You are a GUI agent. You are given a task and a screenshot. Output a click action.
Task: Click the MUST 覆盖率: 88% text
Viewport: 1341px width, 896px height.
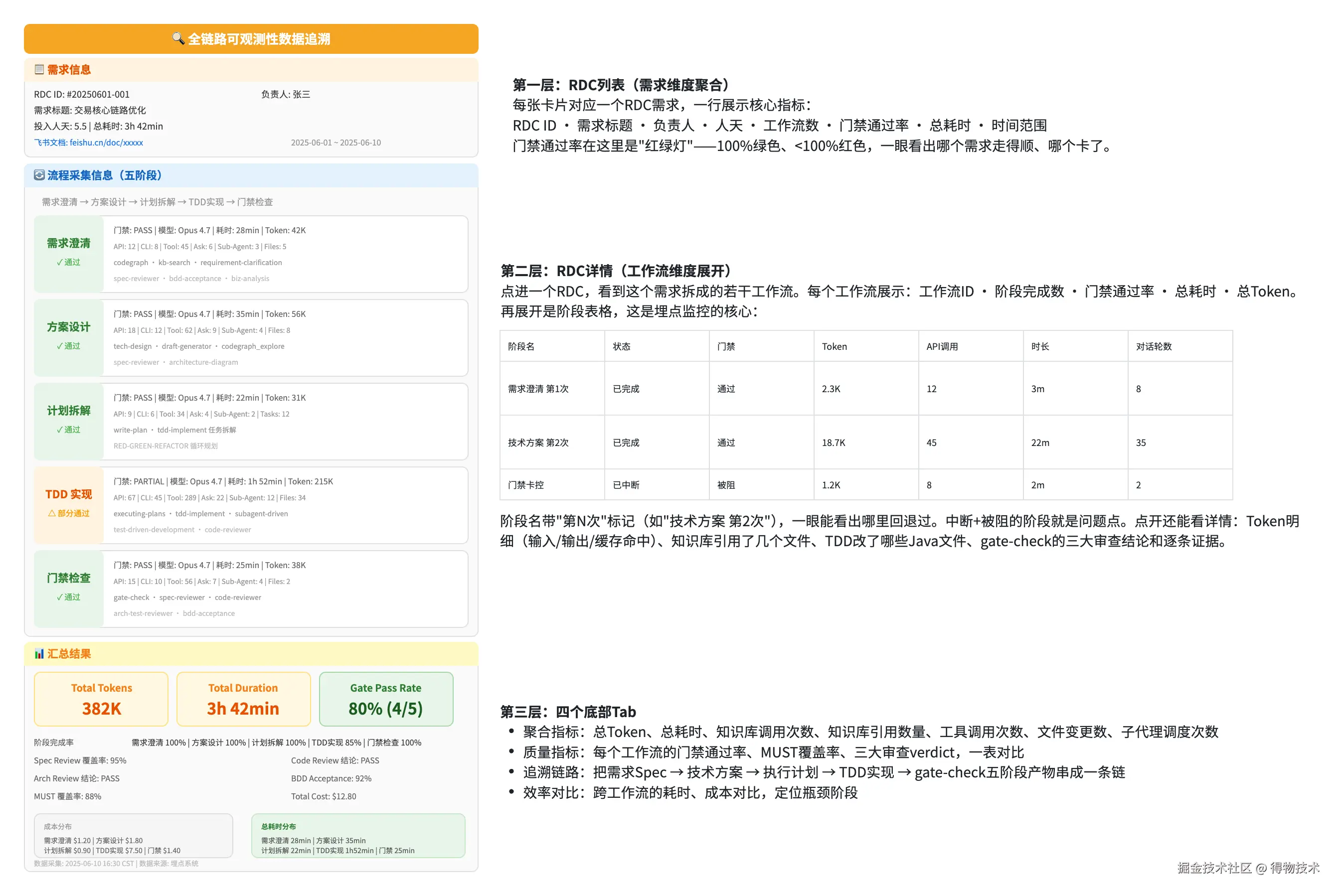click(67, 796)
